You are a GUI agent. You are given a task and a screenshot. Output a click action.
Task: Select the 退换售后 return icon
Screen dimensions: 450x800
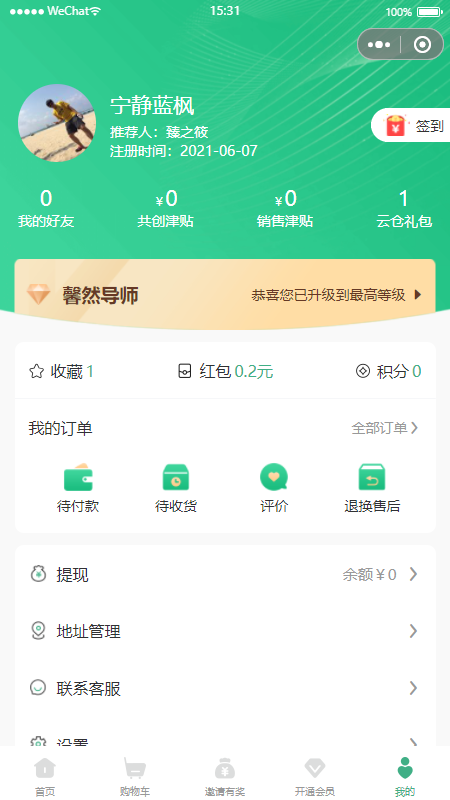(x=372, y=477)
